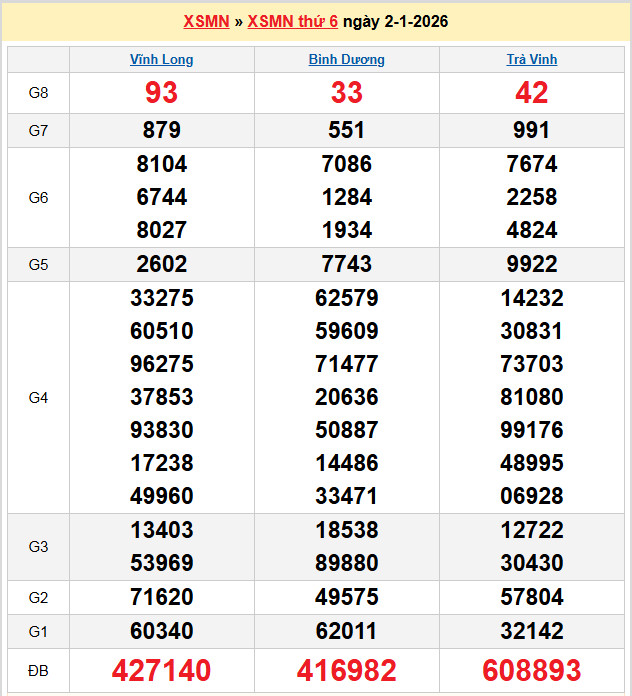Click the red G8 number 93
Image resolution: width=632 pixels, height=696 pixels.
click(161, 93)
